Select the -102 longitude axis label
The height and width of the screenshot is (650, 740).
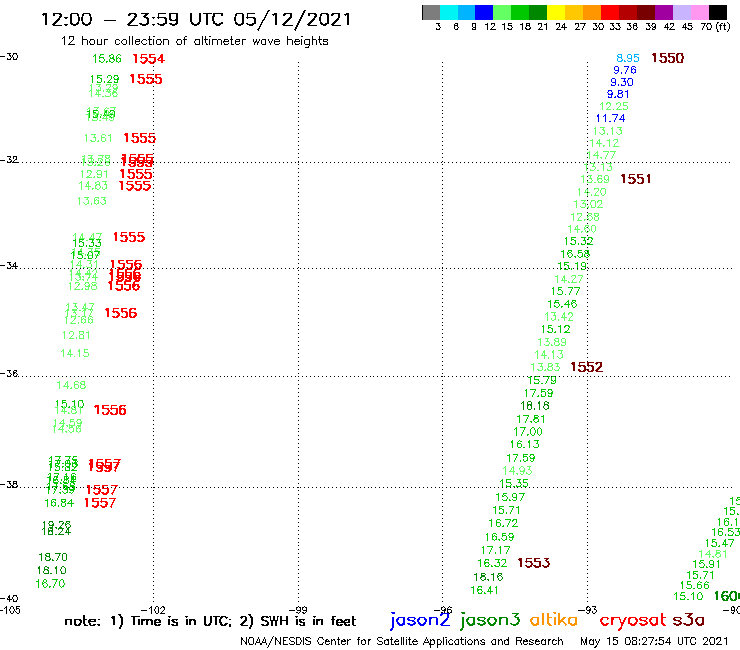[153, 610]
